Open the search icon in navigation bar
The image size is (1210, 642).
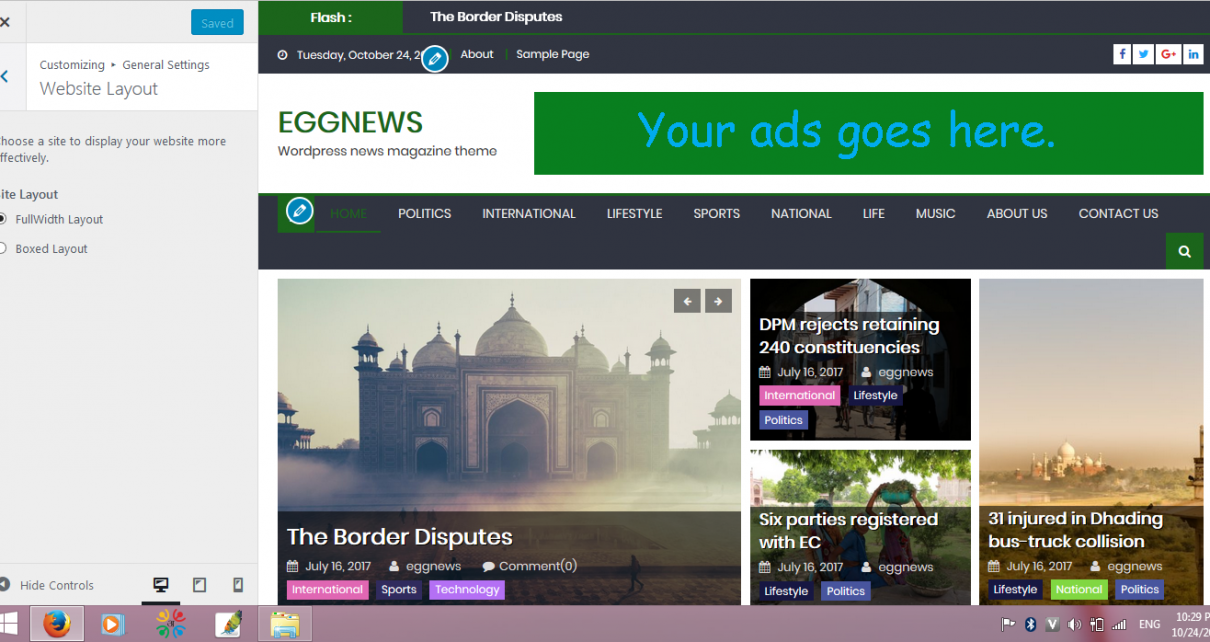1184,251
